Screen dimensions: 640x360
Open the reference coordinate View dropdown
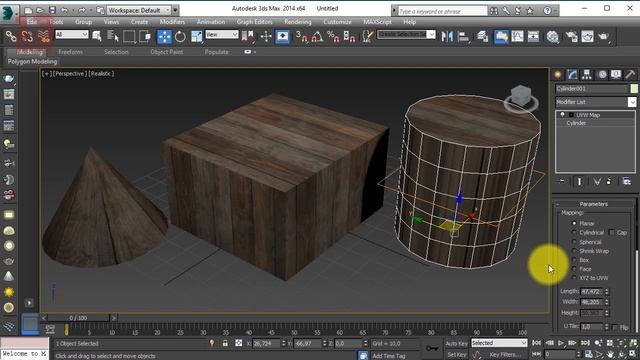pos(222,35)
